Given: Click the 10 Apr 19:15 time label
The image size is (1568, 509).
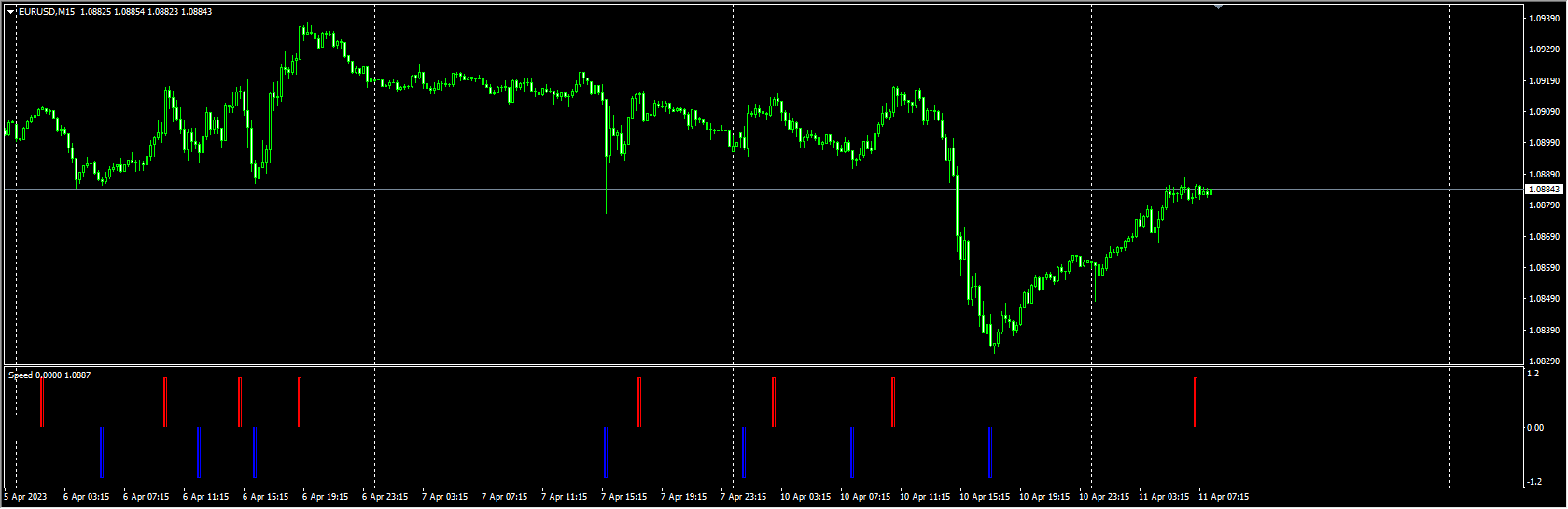Looking at the screenshot, I should point(1043,497).
